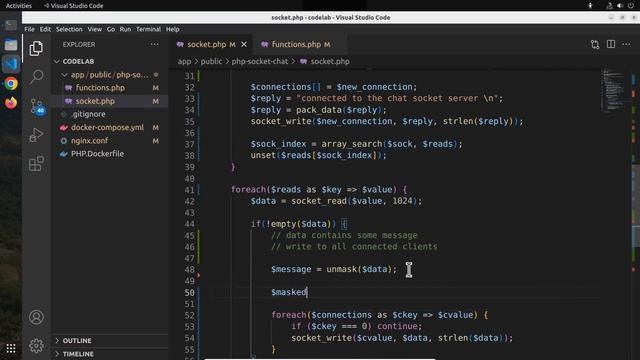Open system volume indicator in top bar
This screenshot has width=640, height=360.
620,6
